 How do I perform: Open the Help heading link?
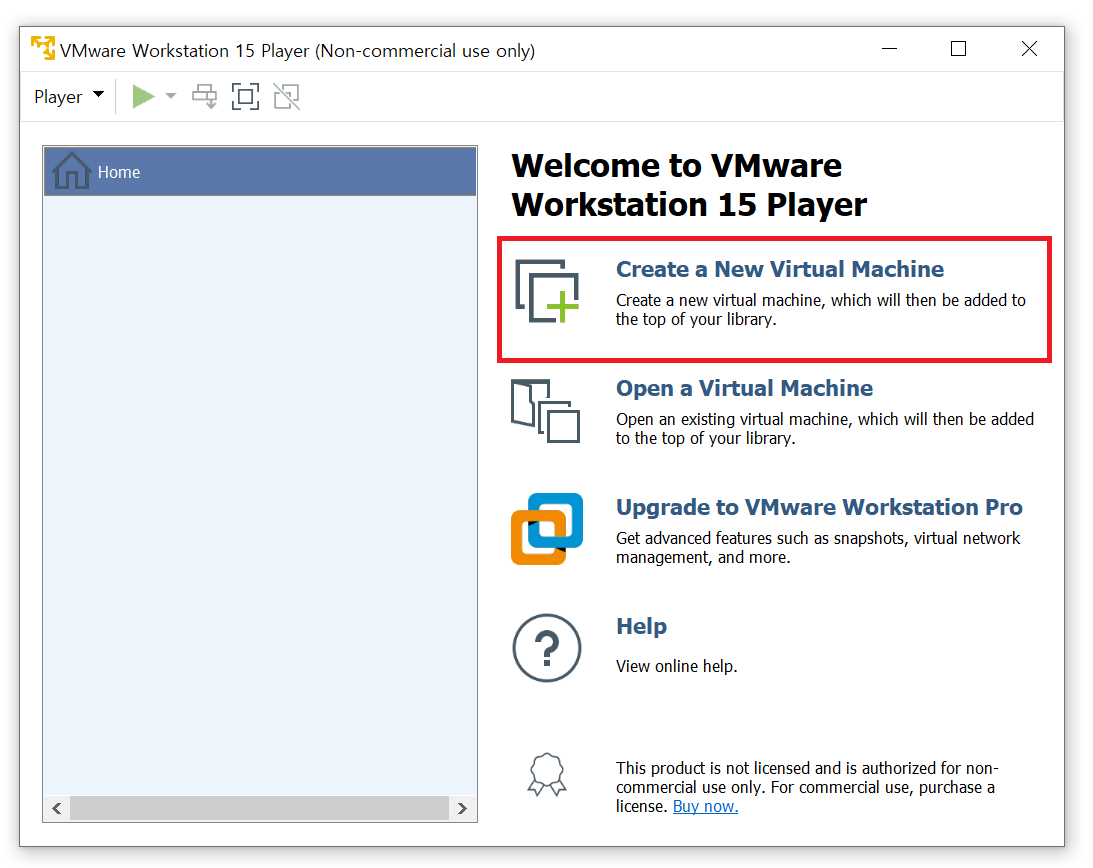click(x=641, y=626)
